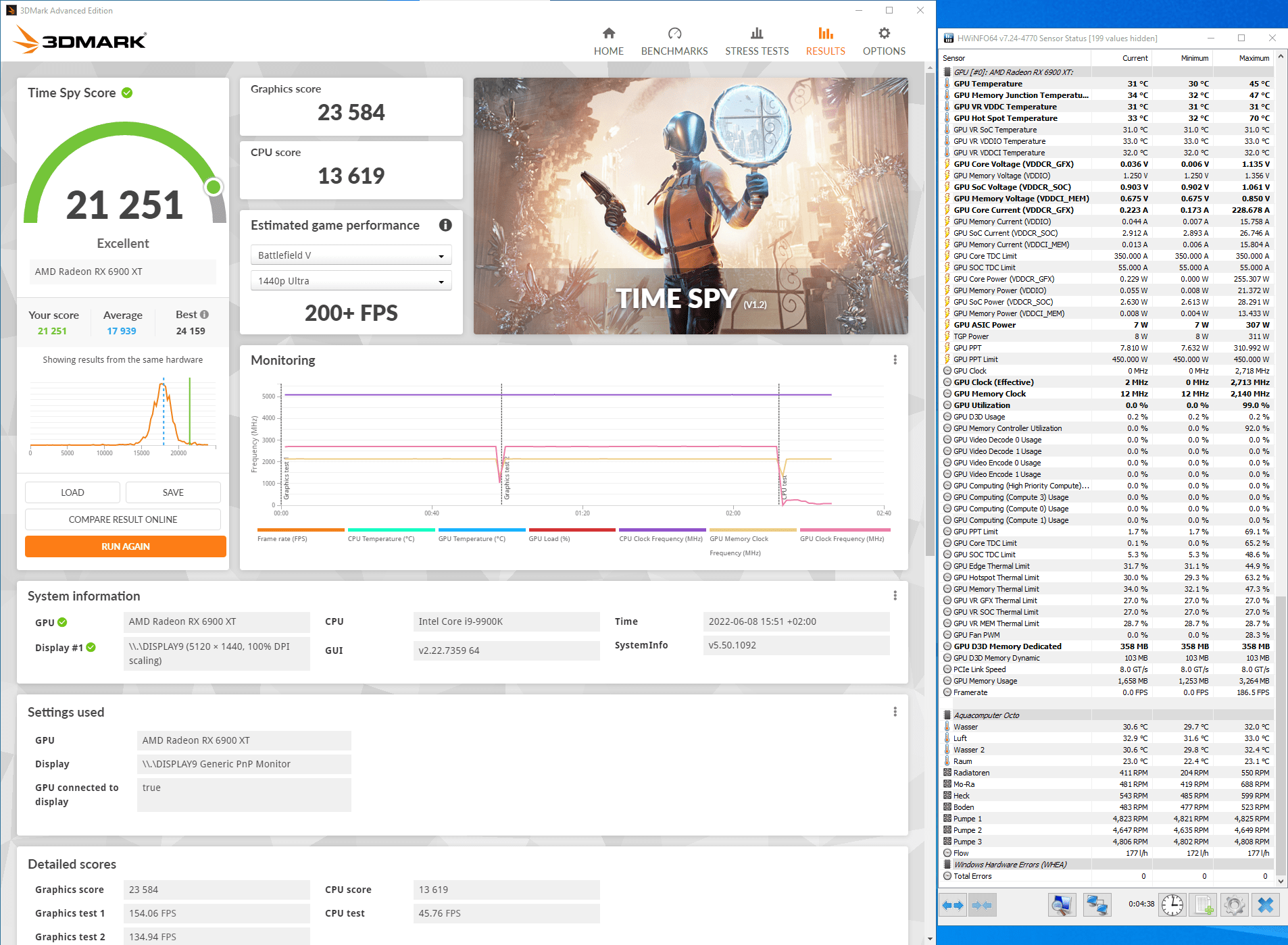Click the Average score value 17 939
Viewport: 1288px width, 945px height.
tap(122, 331)
